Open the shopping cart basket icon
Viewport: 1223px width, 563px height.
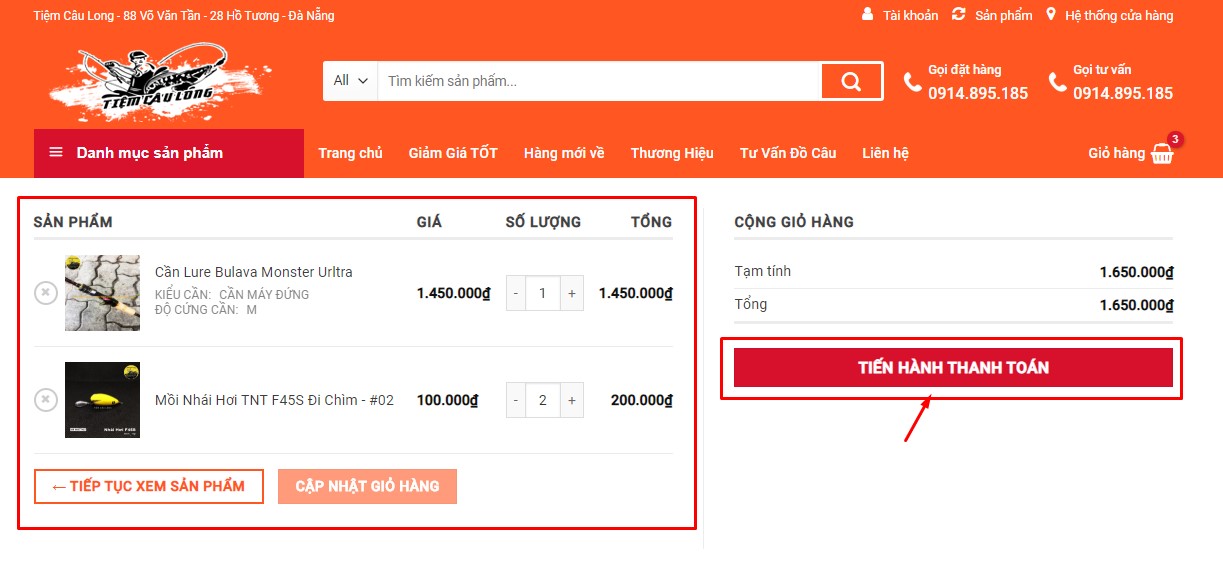1161,154
